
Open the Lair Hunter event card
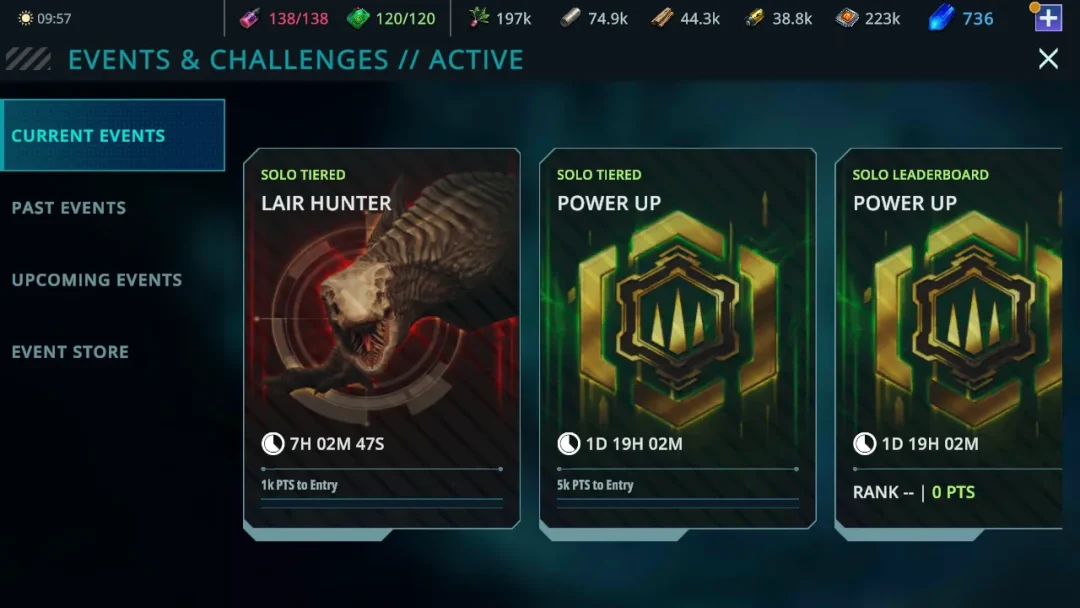(x=382, y=339)
